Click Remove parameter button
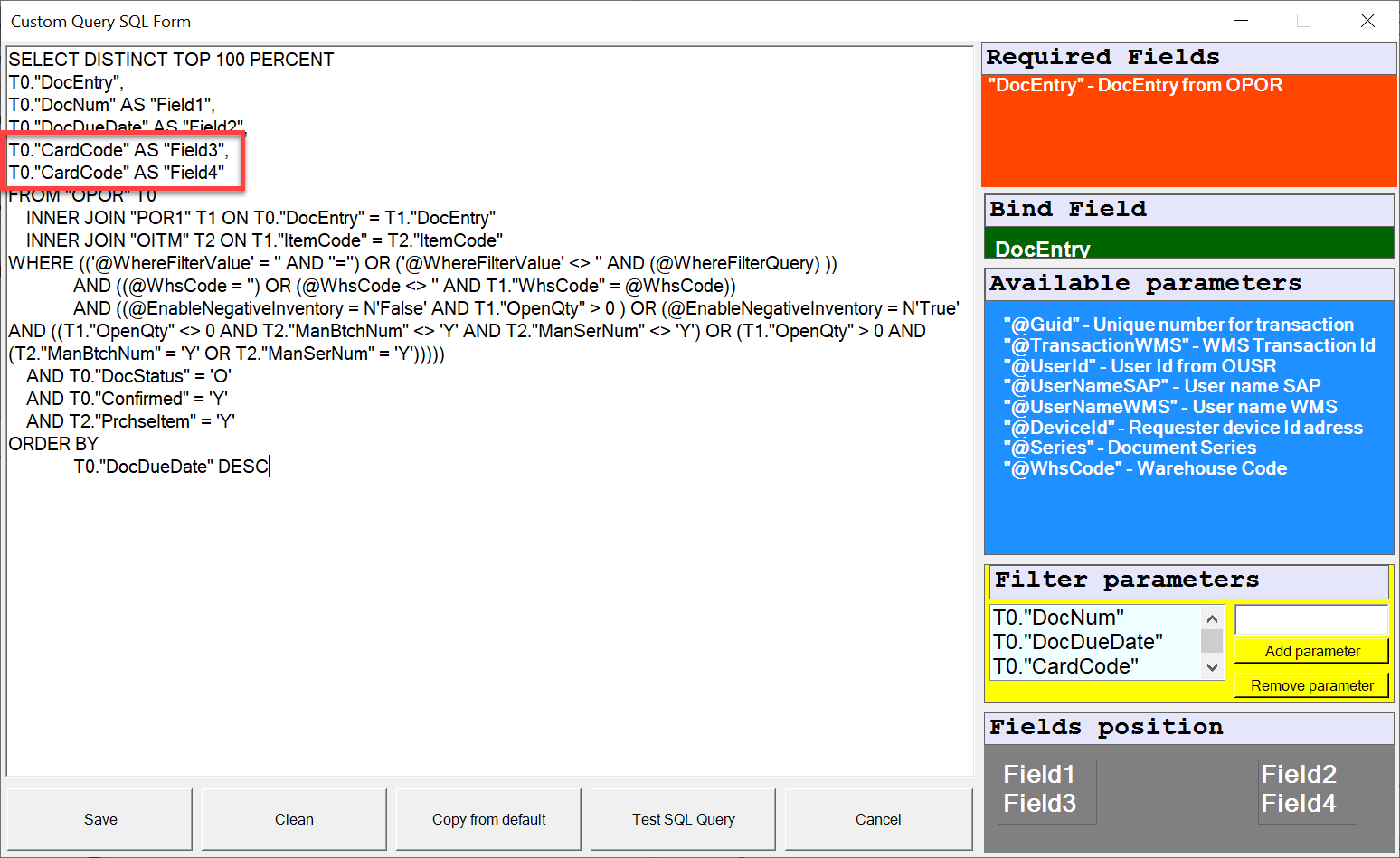The image size is (1400, 858). pyautogui.click(x=1311, y=685)
